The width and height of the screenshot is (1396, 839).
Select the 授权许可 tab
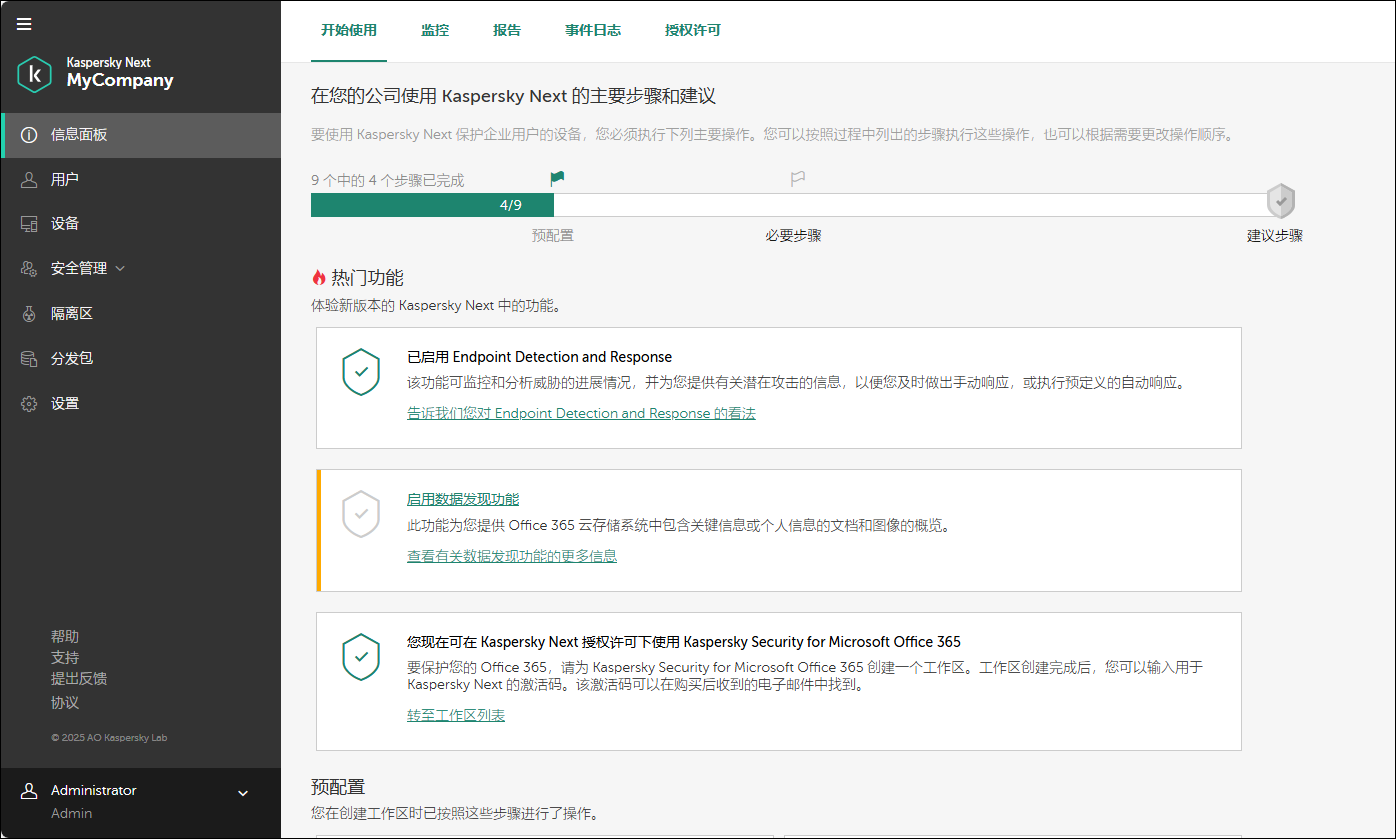[692, 30]
